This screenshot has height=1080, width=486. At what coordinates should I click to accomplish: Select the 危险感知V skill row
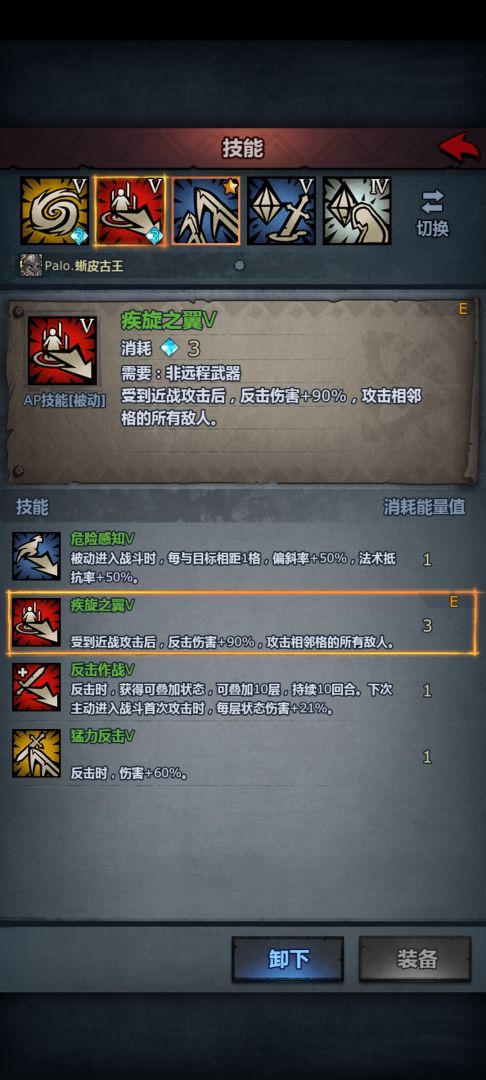point(241,557)
